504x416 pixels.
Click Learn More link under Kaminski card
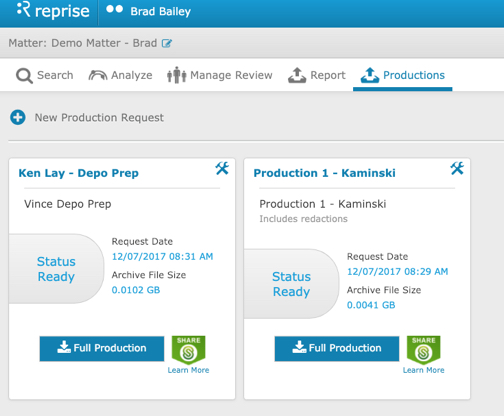423,370
